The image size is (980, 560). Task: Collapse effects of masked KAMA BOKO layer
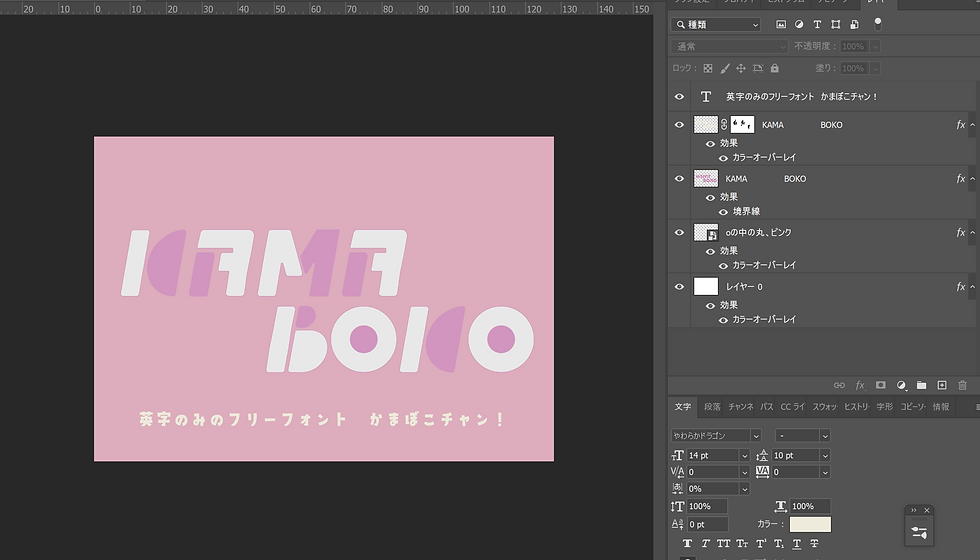972,125
